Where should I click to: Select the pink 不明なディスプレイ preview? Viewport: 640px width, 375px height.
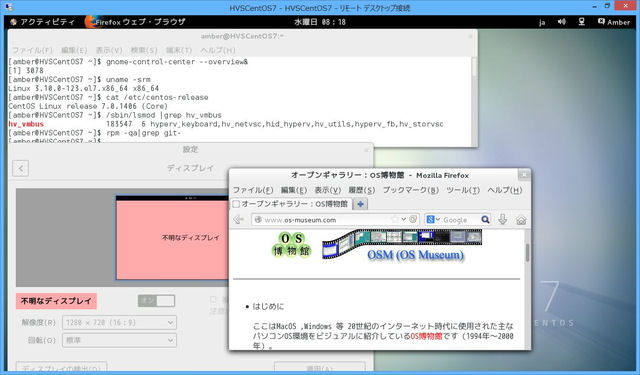click(x=172, y=239)
